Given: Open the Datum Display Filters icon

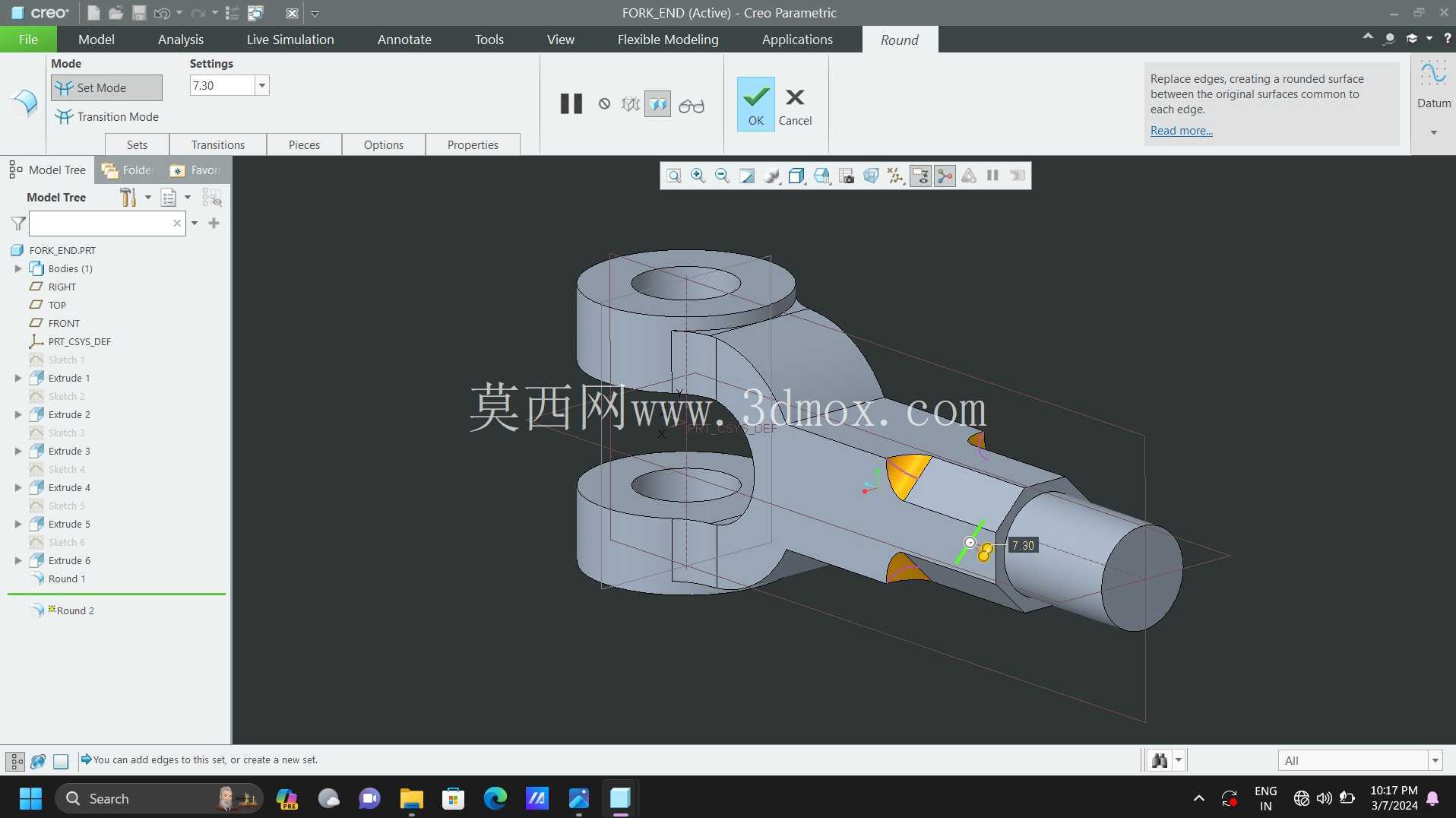Looking at the screenshot, I should click(895, 176).
